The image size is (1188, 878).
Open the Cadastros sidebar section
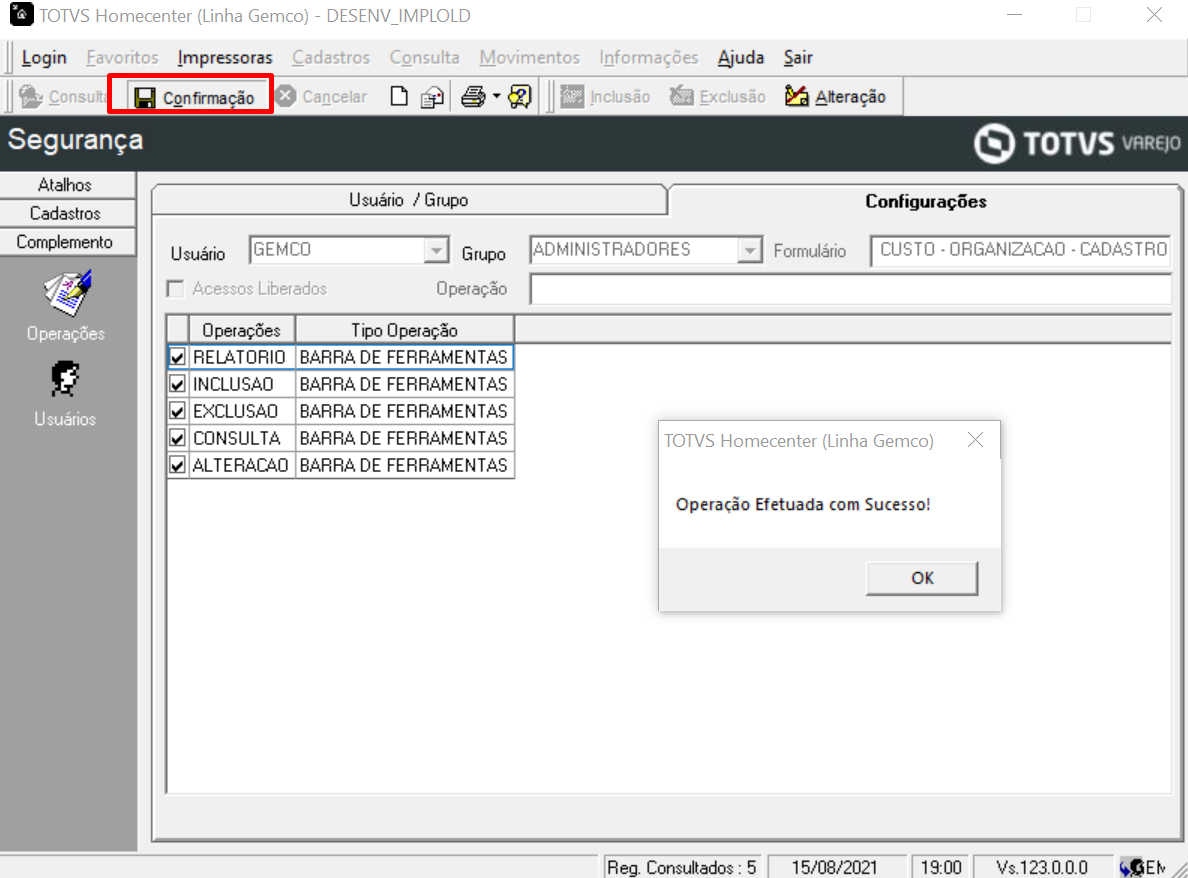coord(67,214)
